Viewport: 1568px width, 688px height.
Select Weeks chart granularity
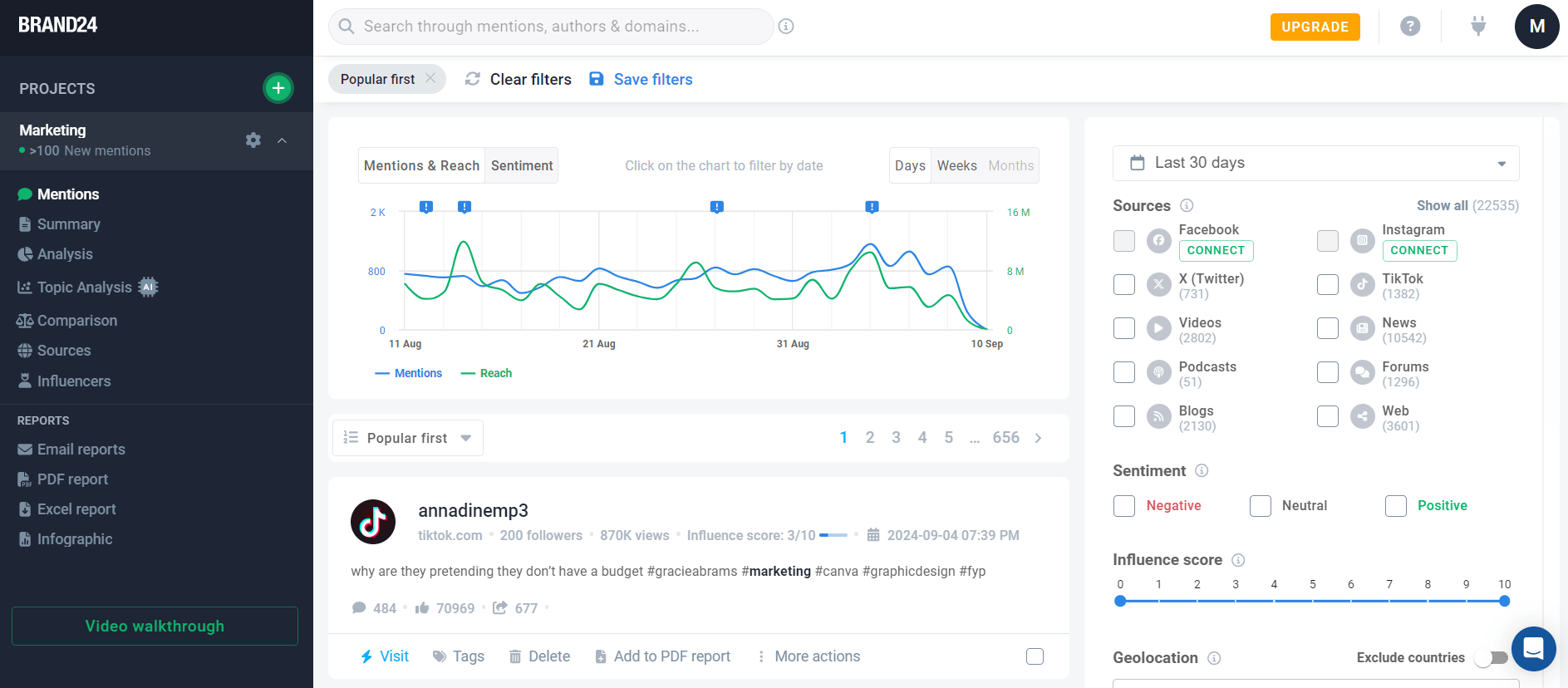click(x=956, y=165)
